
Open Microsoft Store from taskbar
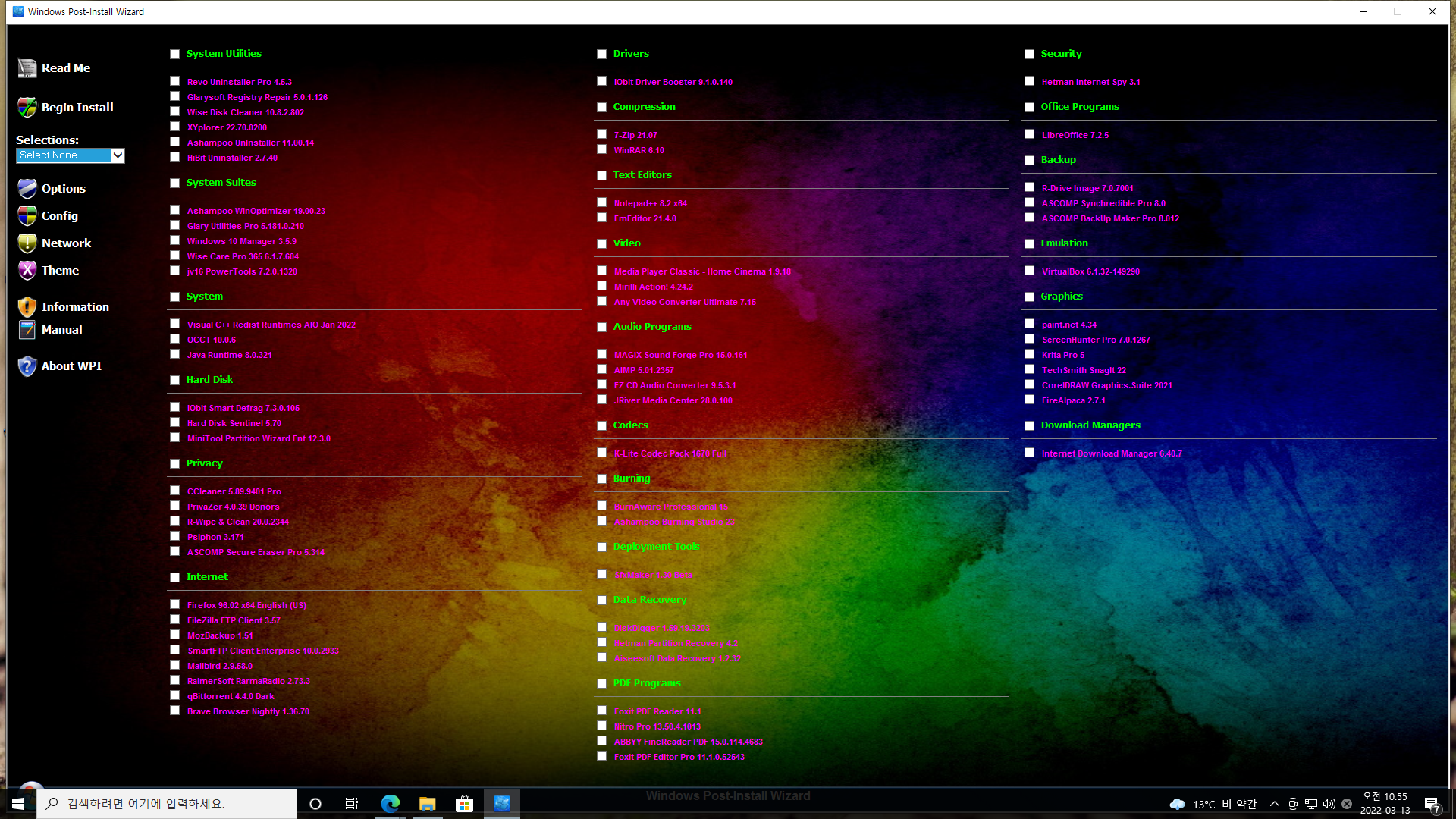[464, 804]
